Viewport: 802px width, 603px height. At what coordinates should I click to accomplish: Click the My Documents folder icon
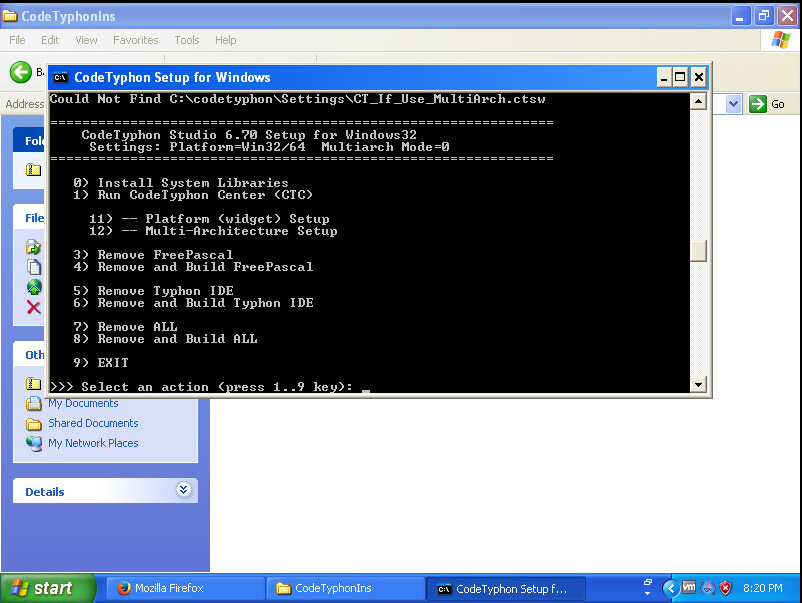tap(34, 404)
